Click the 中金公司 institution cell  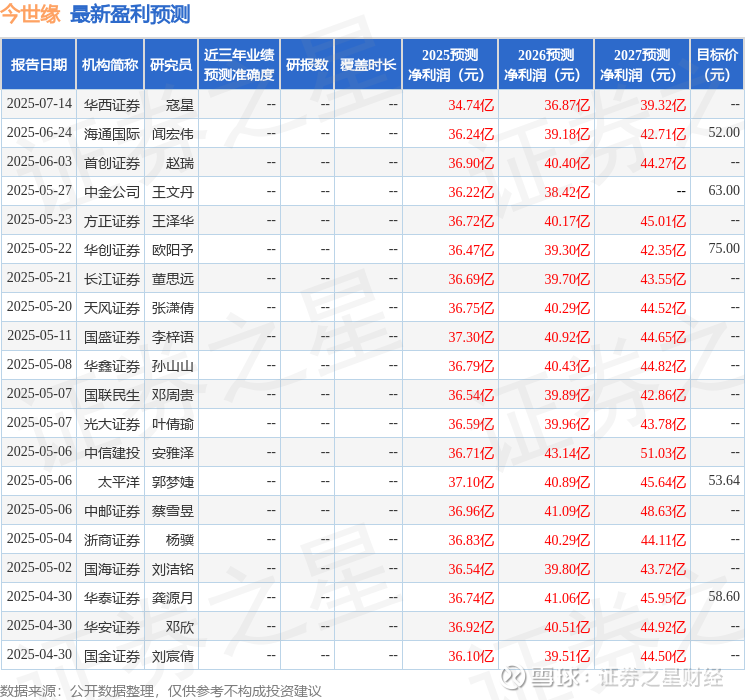click(x=112, y=192)
